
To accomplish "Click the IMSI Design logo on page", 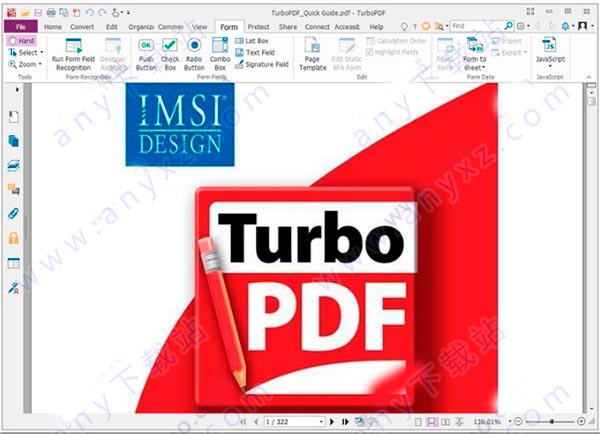I will [x=180, y=125].
